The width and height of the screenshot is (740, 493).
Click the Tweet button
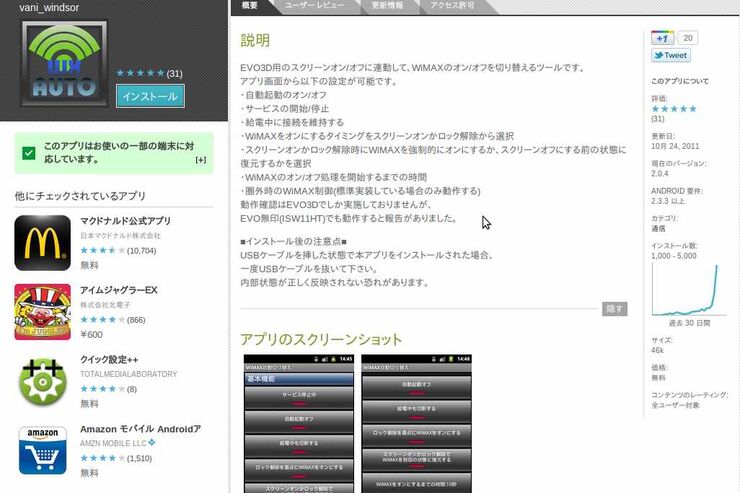671,55
